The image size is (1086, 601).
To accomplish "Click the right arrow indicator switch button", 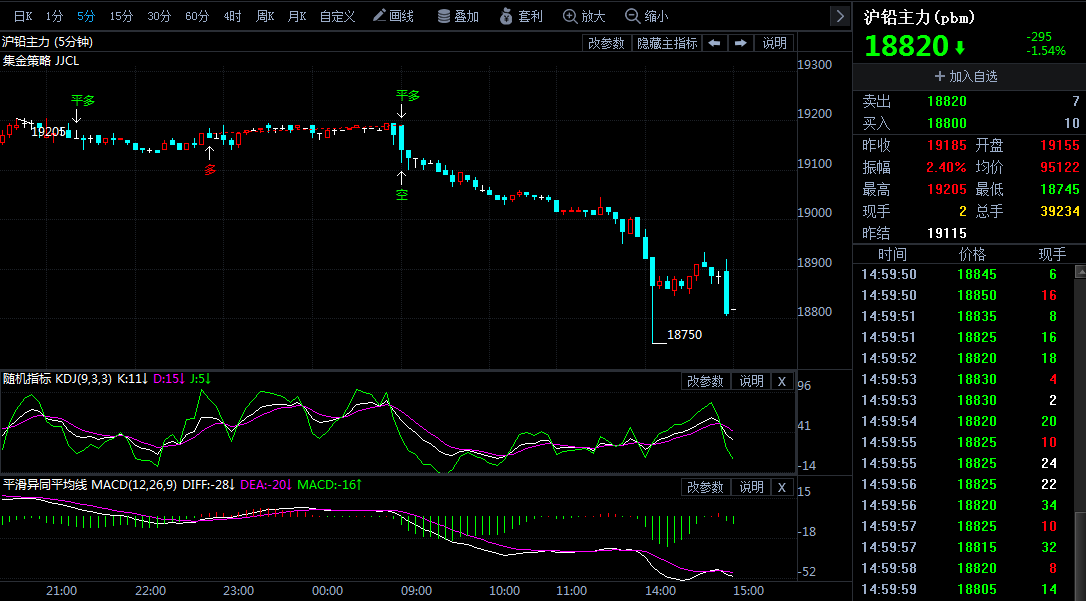I will point(740,43).
